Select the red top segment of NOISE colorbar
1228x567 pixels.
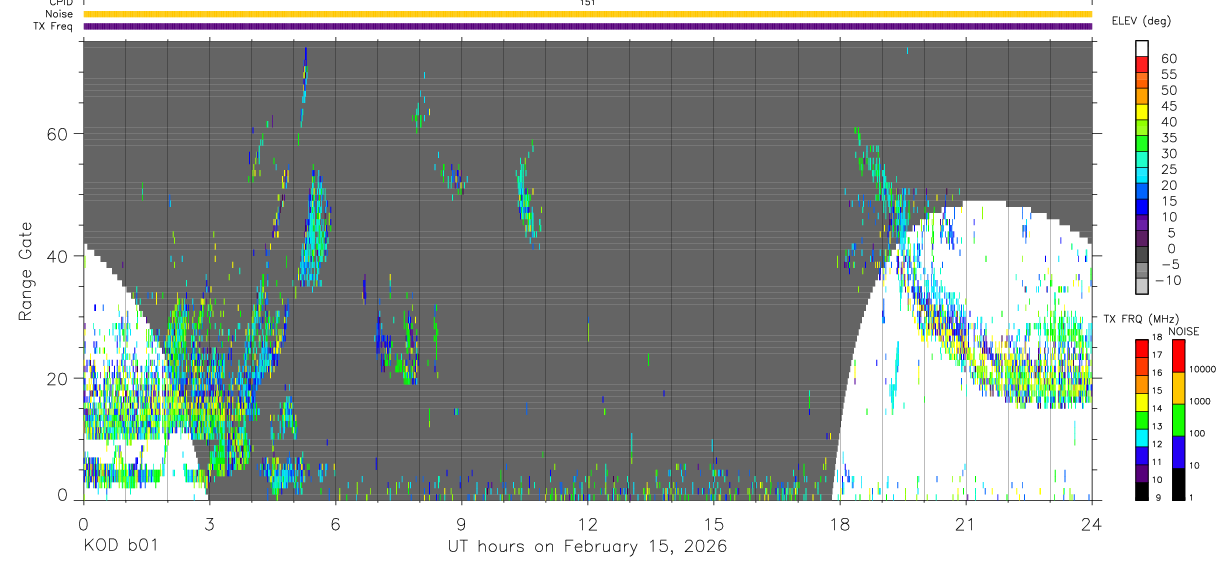pyautogui.click(x=1179, y=356)
